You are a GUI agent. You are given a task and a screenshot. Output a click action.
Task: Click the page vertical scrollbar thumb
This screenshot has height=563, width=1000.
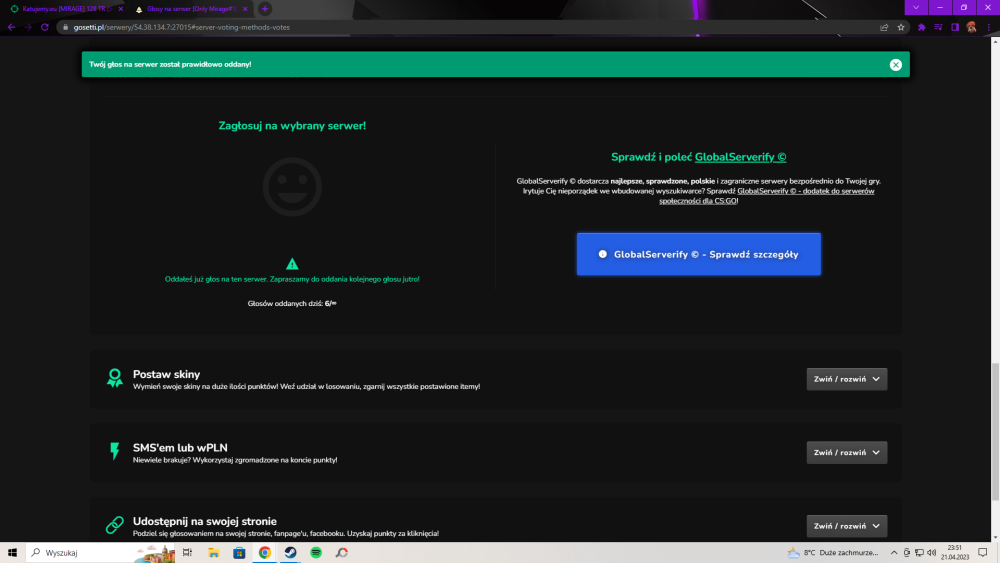995,431
